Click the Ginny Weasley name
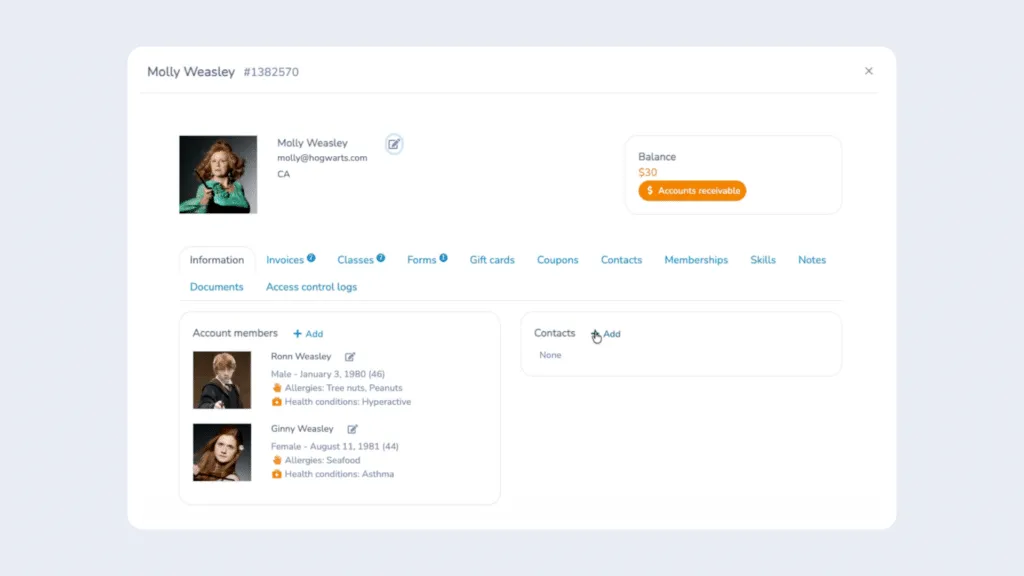Viewport: 1024px width, 576px height. (302, 429)
